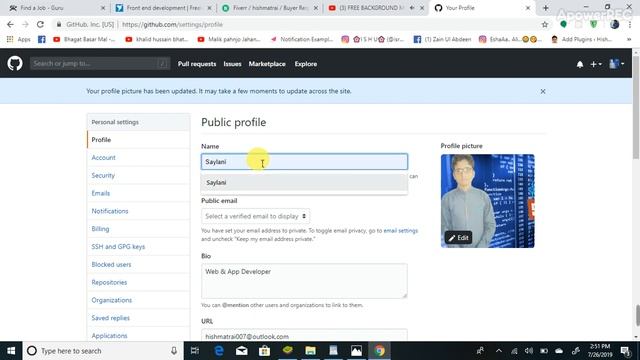Open Add Plugins bookmark

point(582,39)
